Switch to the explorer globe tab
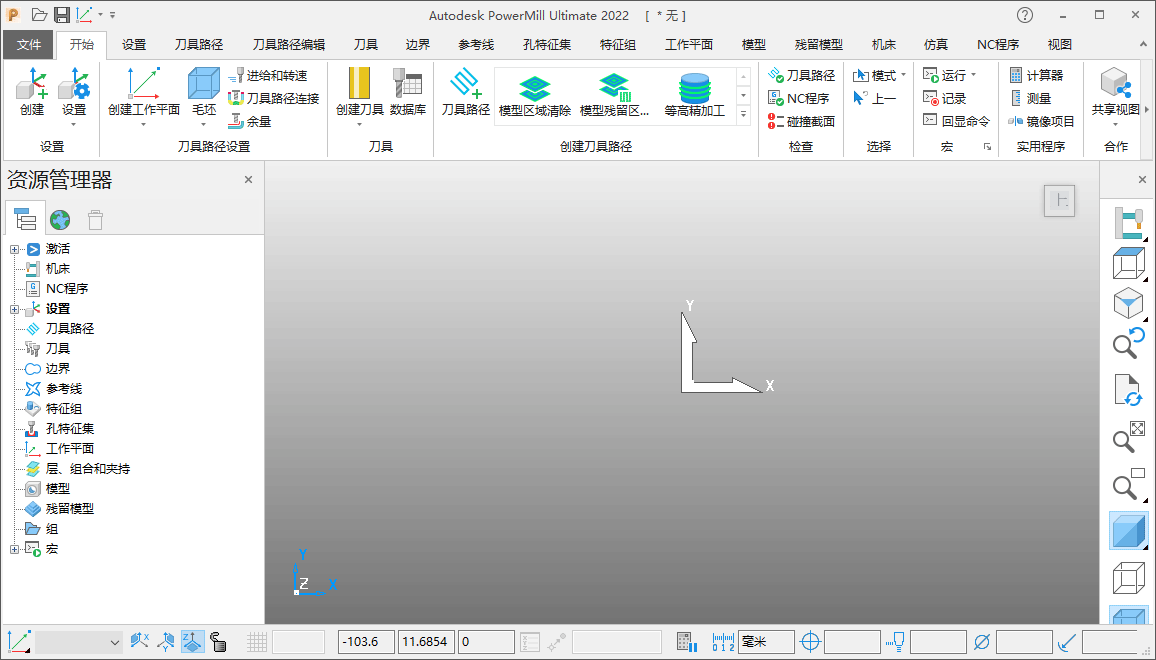Screen dimensions: 1156x660 [60, 219]
